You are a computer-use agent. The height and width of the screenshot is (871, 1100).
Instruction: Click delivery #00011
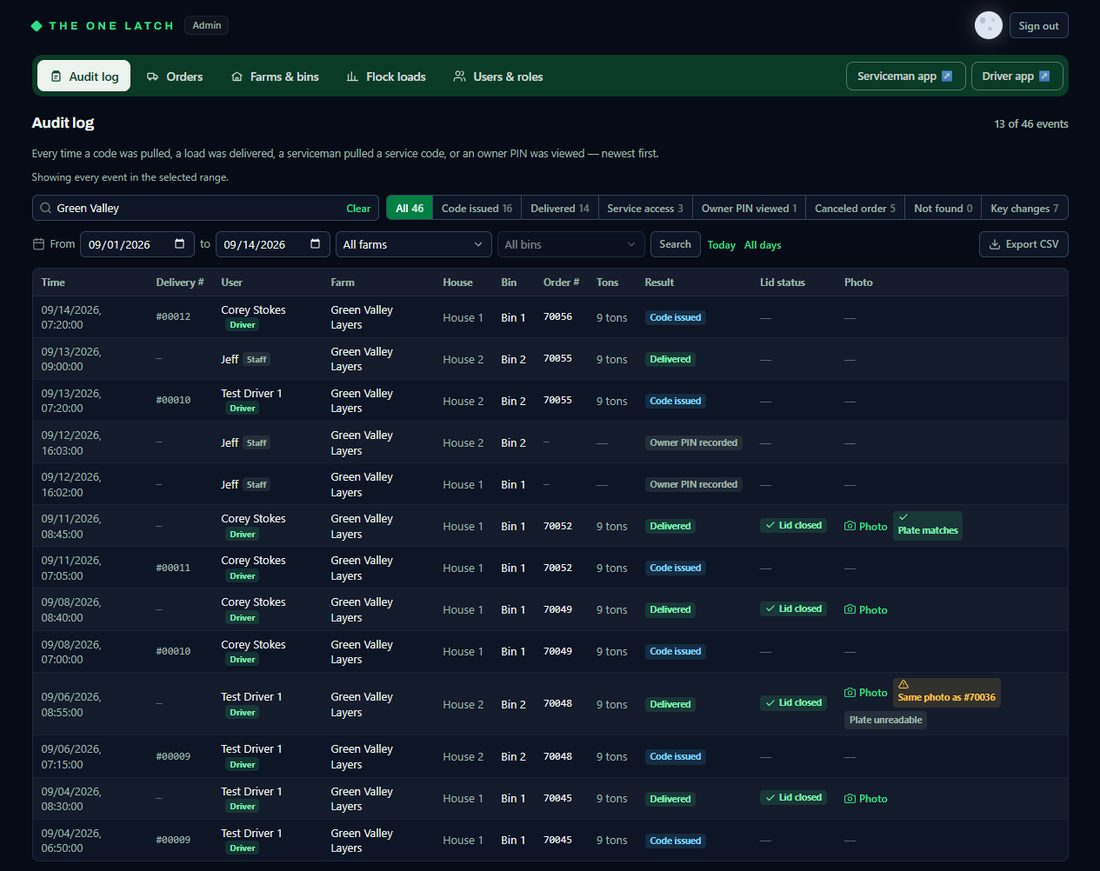point(173,568)
